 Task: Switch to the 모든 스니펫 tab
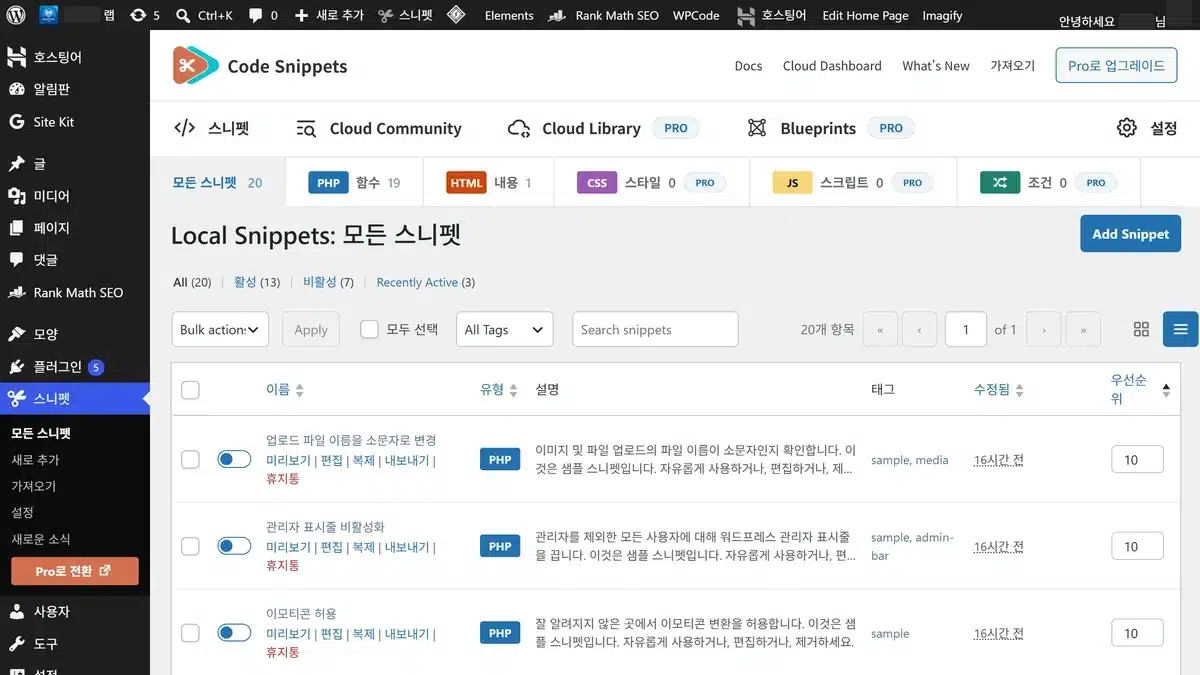tap(217, 182)
